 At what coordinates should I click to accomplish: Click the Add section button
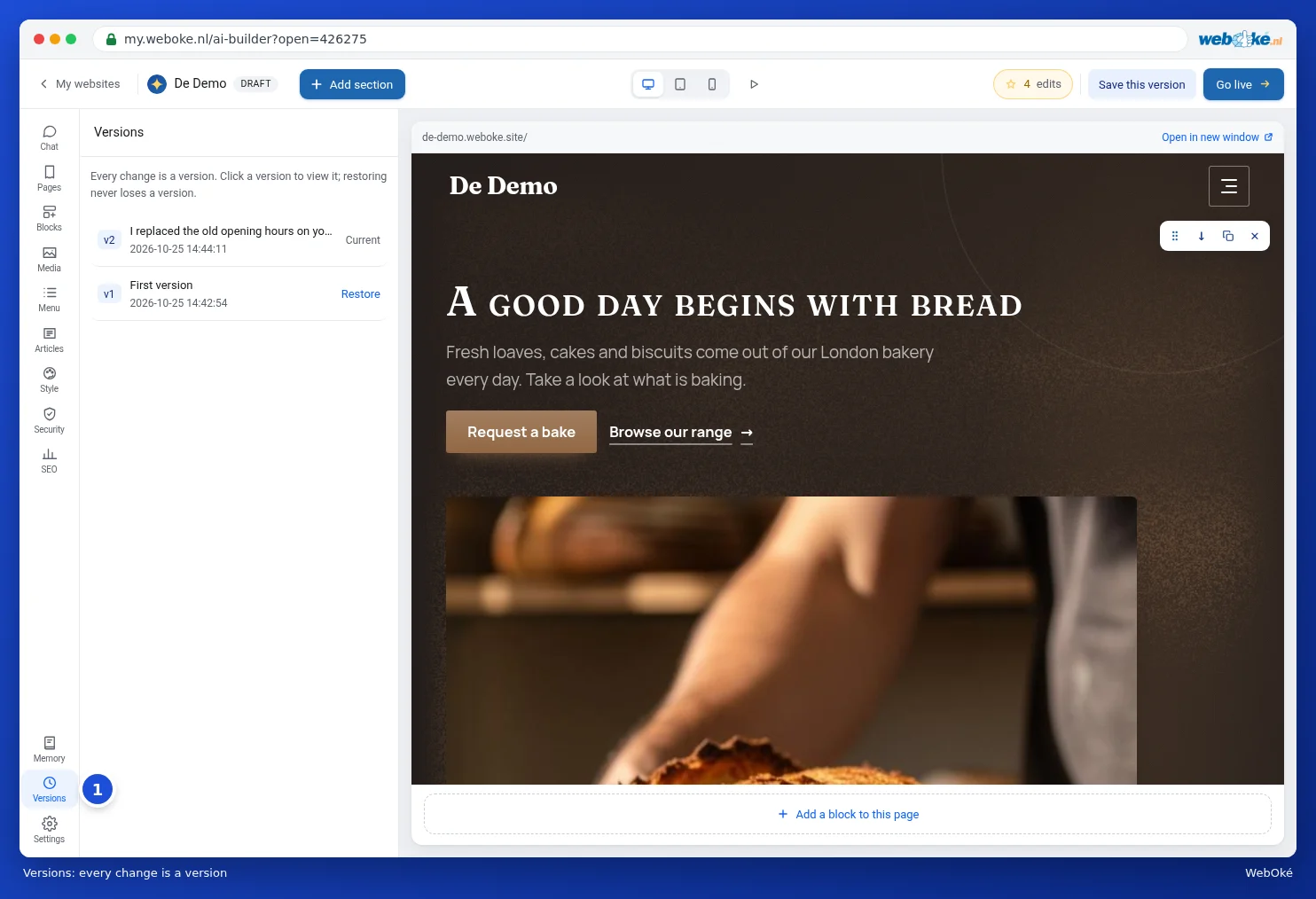tap(352, 84)
